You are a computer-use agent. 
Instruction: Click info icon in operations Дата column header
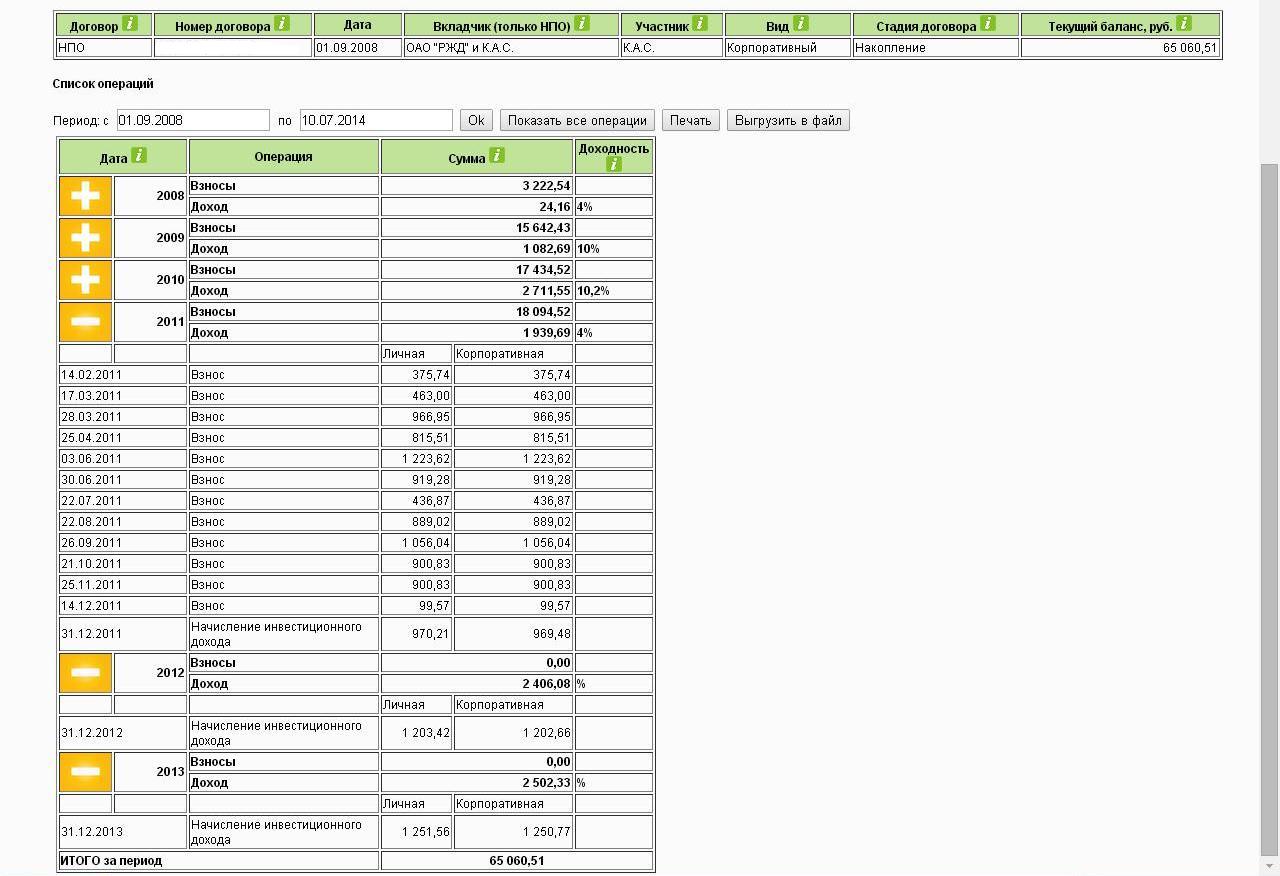(139, 155)
